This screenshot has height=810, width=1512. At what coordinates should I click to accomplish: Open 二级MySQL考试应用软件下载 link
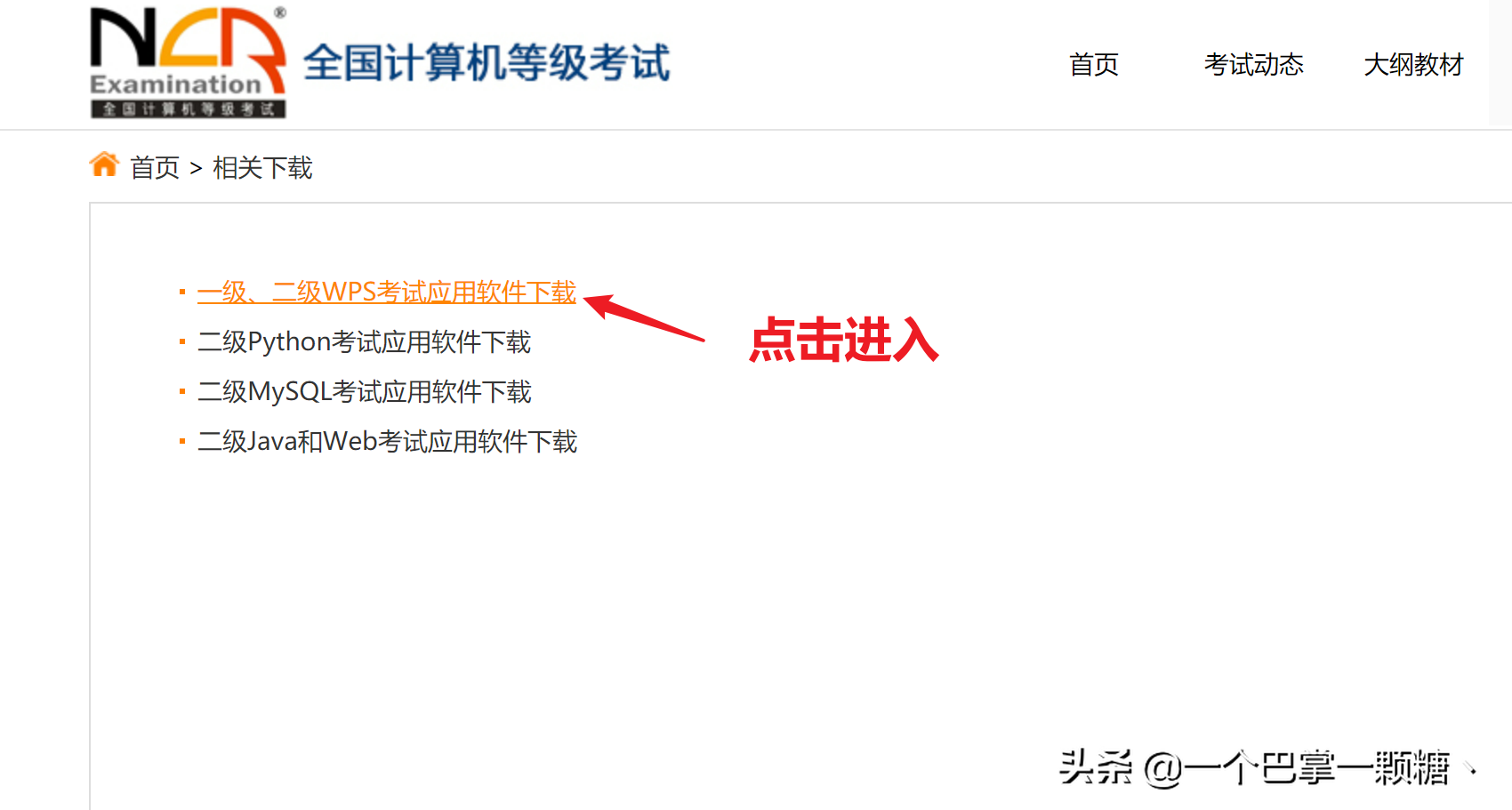(365, 391)
